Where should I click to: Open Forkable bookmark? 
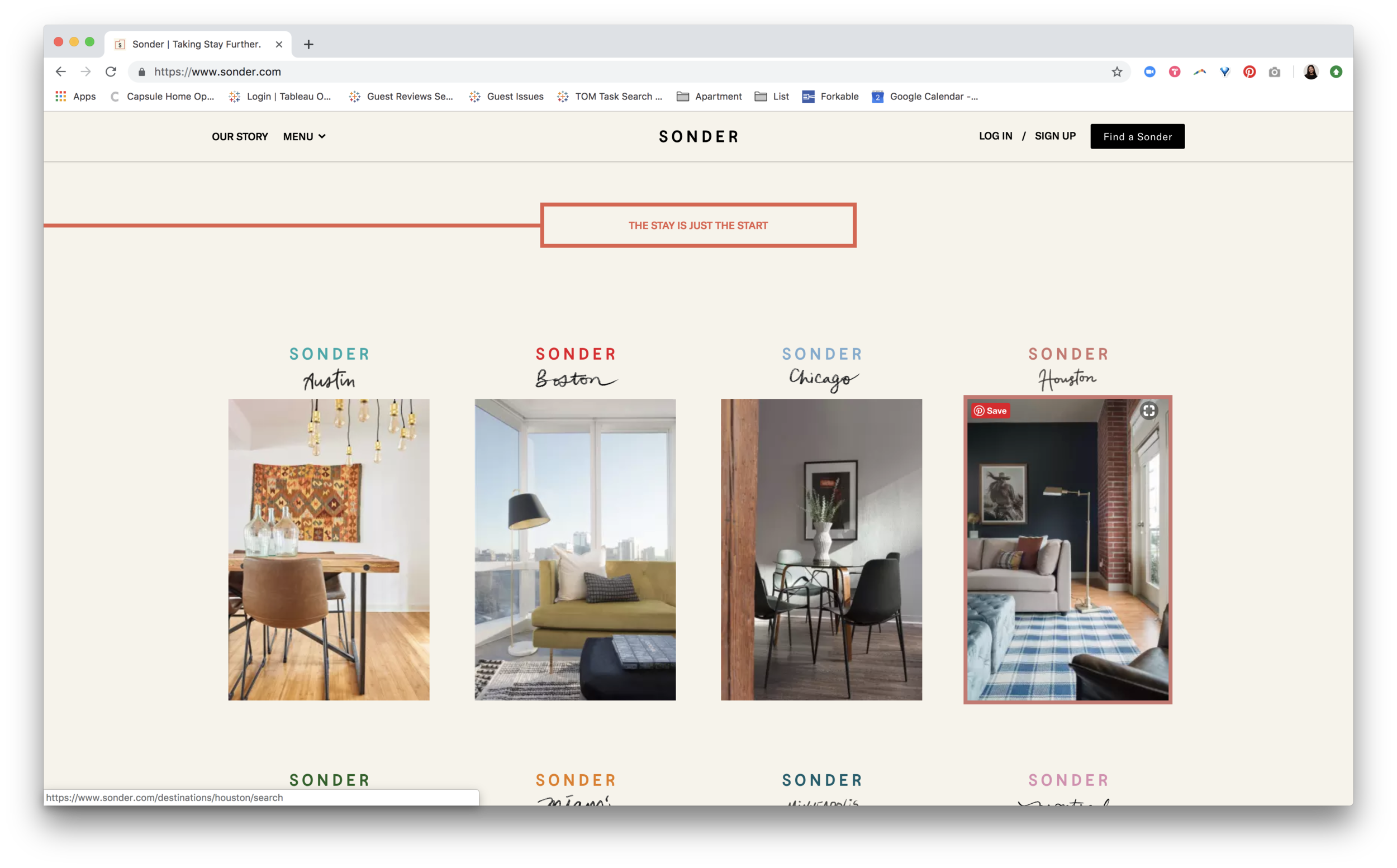coord(830,97)
